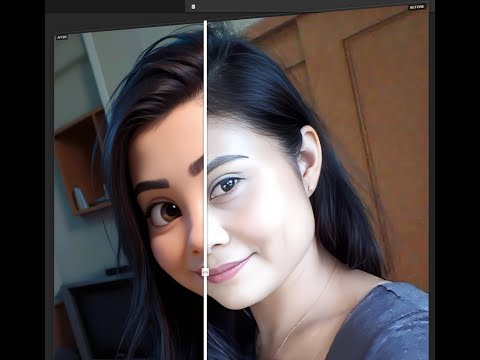Click the AFTER label badge
The height and width of the screenshot is (360, 480).
coord(62,37)
